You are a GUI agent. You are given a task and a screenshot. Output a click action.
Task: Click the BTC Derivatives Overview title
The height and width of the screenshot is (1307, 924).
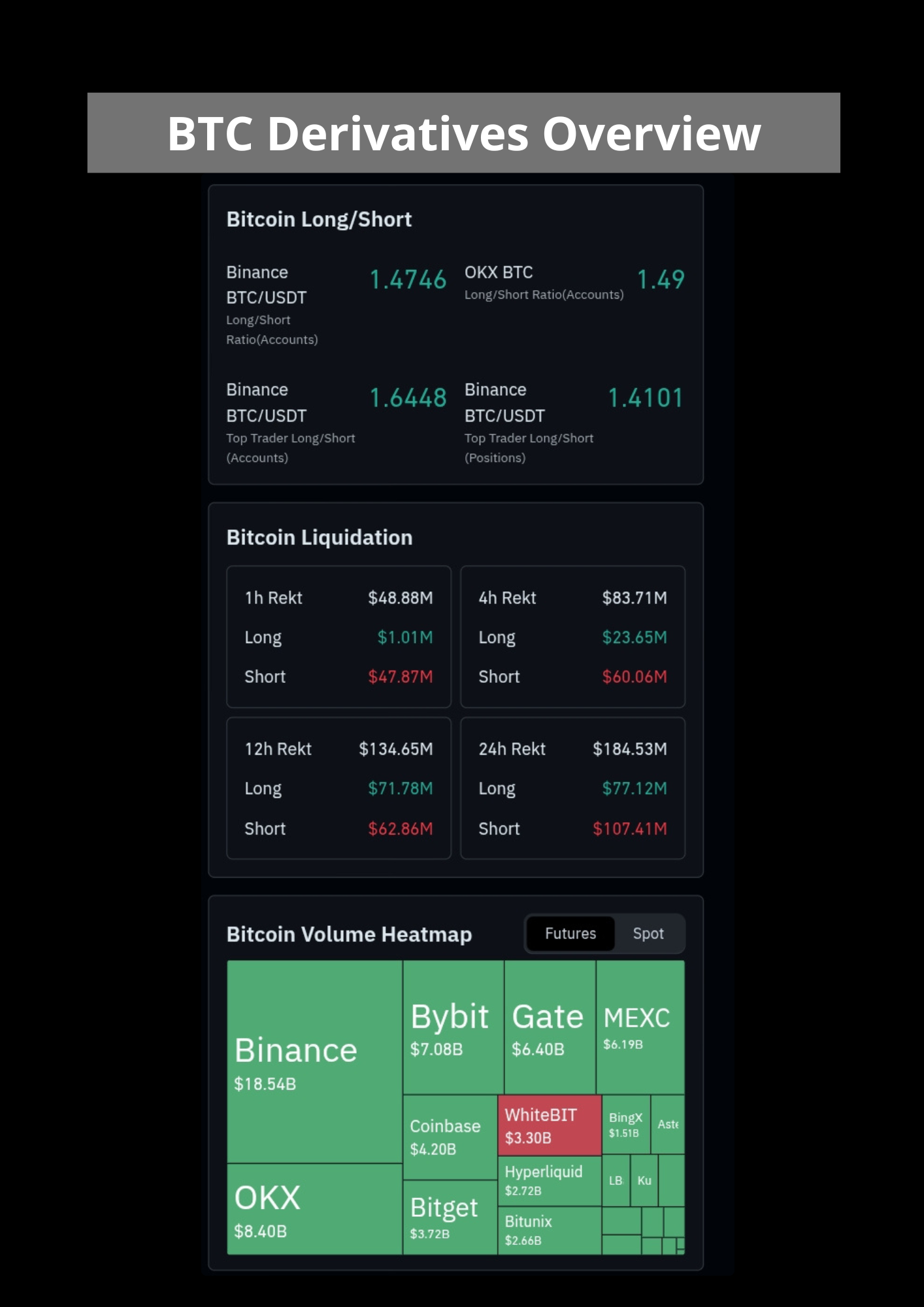(464, 133)
